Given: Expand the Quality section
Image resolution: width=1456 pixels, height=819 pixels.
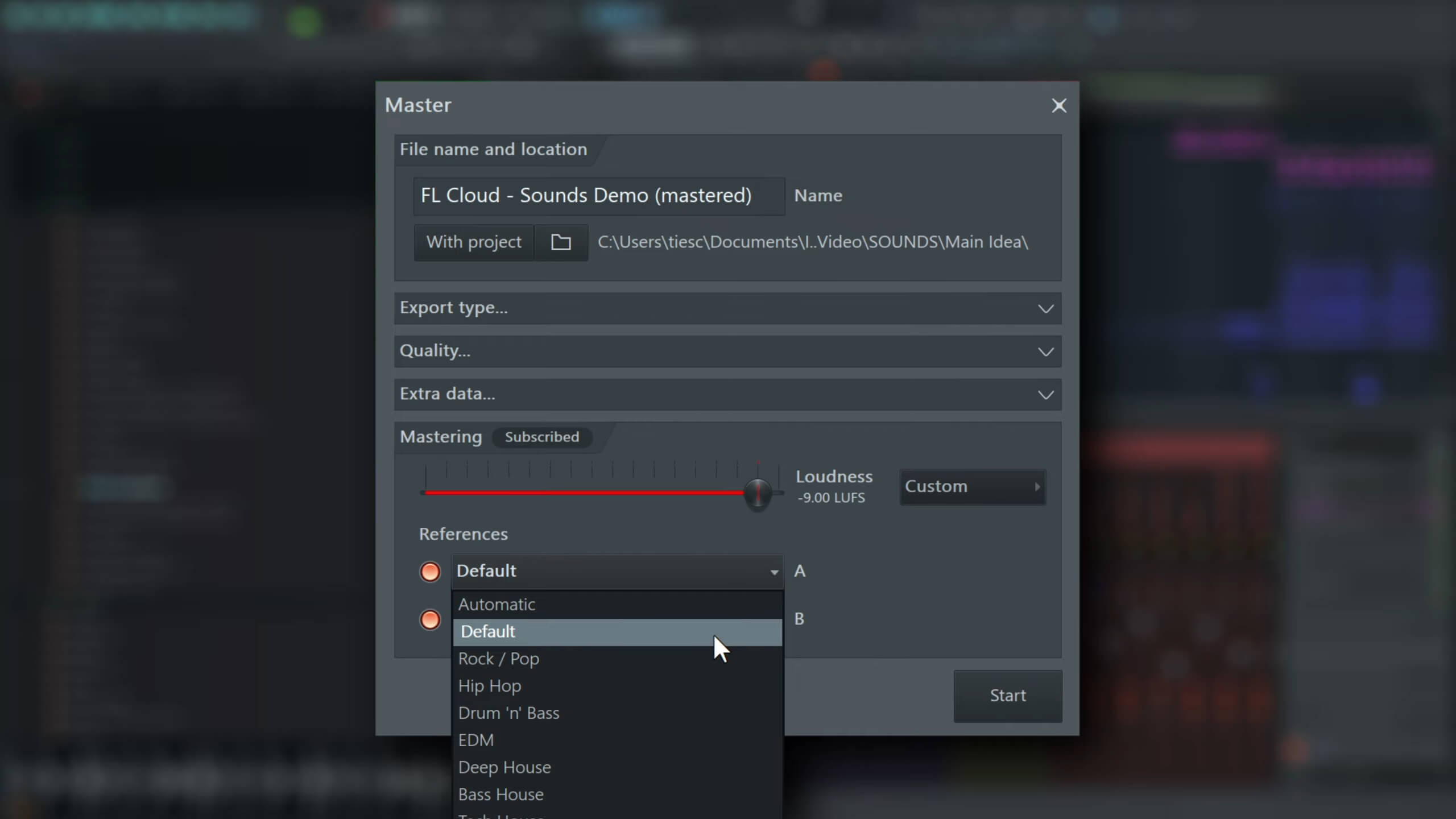Looking at the screenshot, I should coord(727,351).
